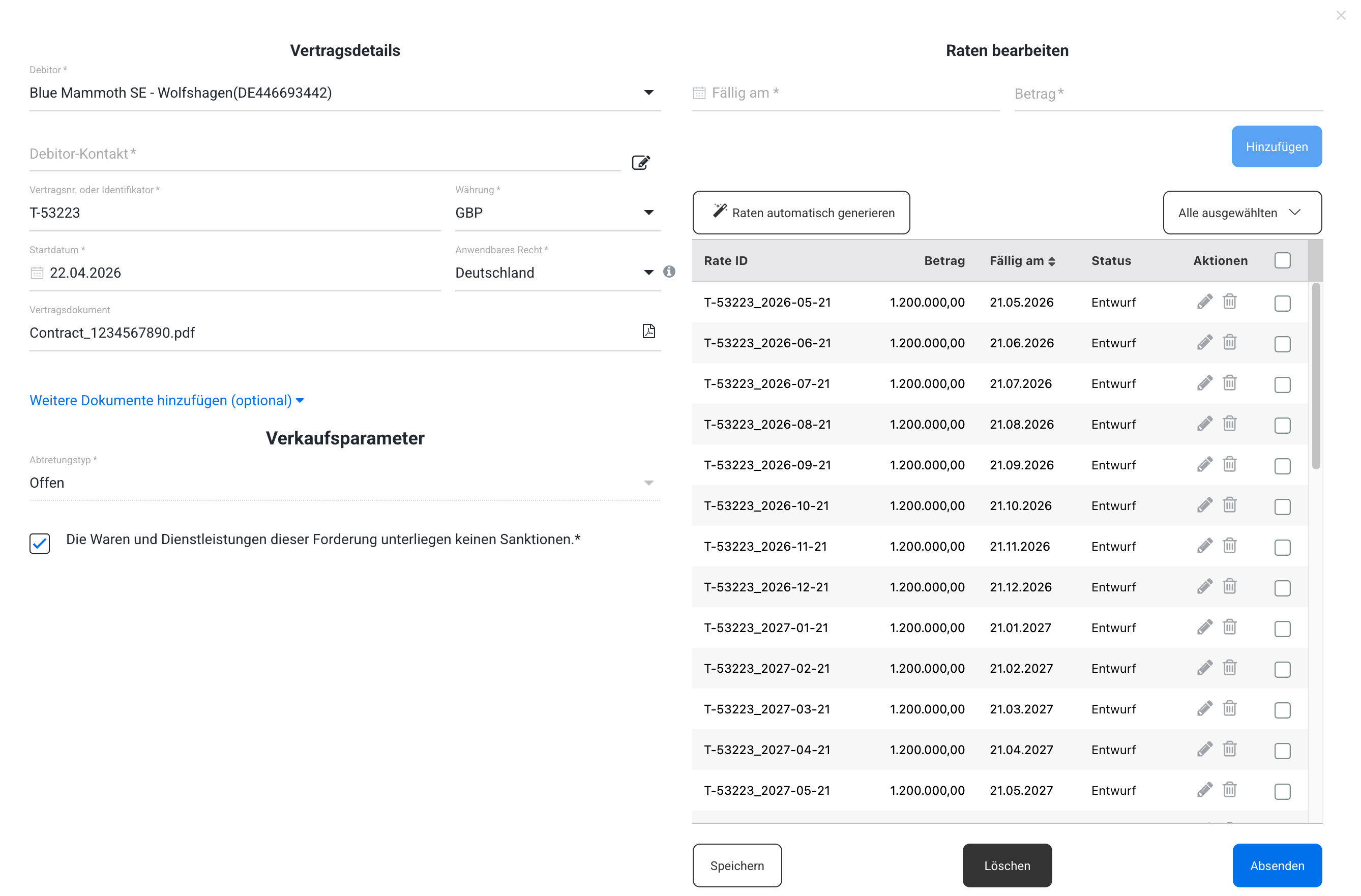Image resolution: width=1361 pixels, height=896 pixels.
Task: Click due date 21.11.2026 in the table
Action: point(1019,546)
